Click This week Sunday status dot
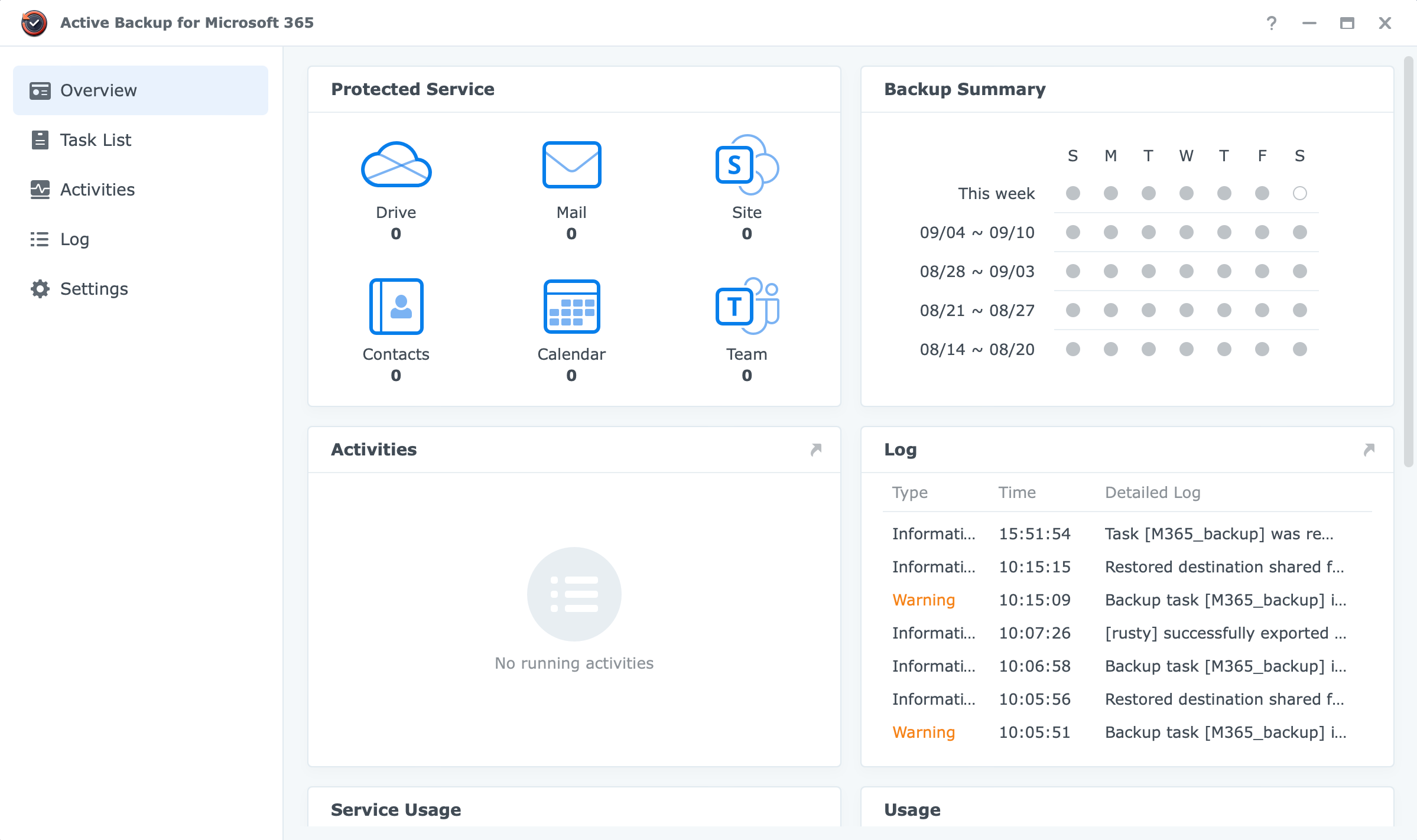1417x840 pixels. point(1073,193)
